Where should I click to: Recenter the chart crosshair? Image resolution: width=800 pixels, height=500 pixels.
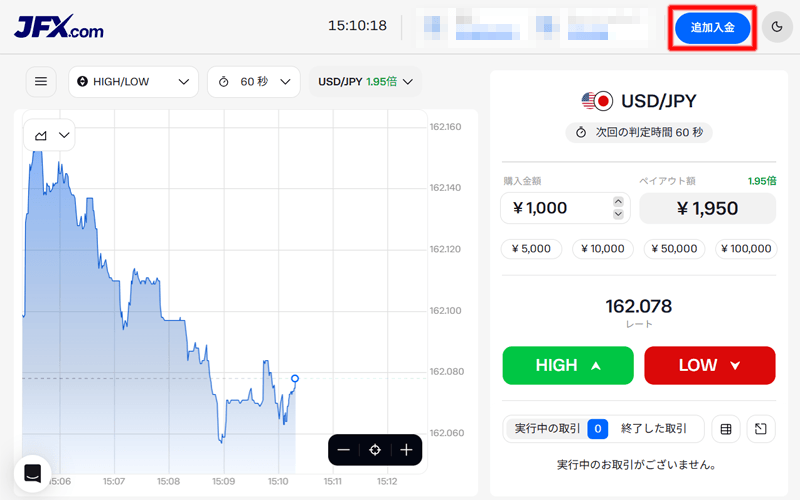[x=375, y=450]
